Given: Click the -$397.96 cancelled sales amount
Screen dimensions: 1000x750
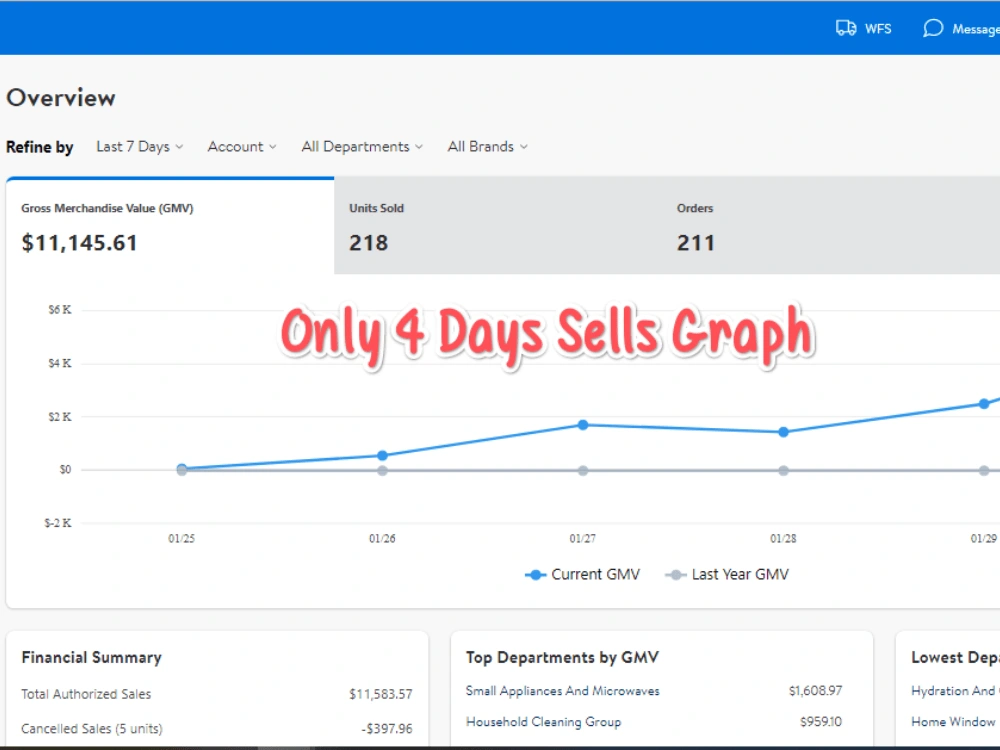Looking at the screenshot, I should [x=387, y=728].
